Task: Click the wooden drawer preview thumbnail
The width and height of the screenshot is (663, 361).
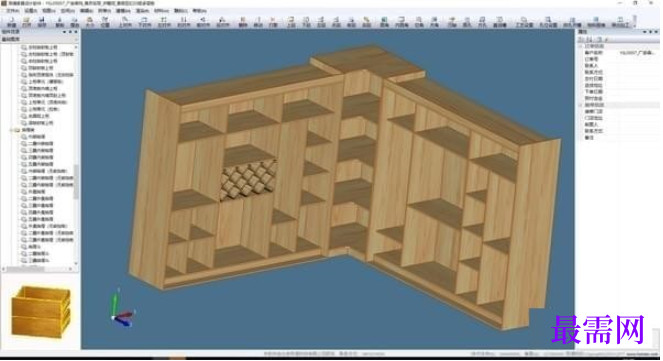Action: pyautogui.click(x=41, y=311)
